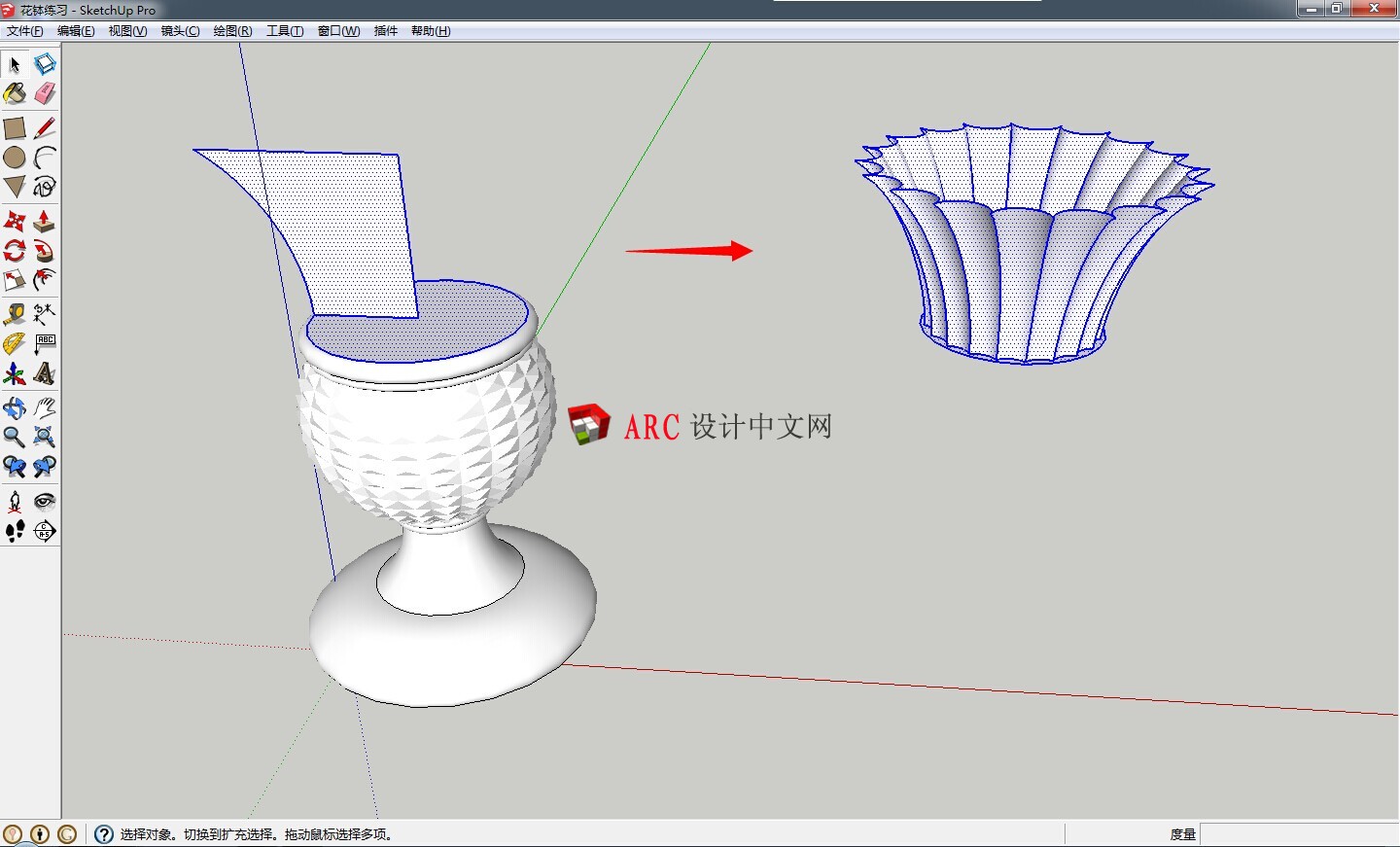Open the 绘图(R) menu
Screen dimensions: 1400x847
[x=232, y=31]
